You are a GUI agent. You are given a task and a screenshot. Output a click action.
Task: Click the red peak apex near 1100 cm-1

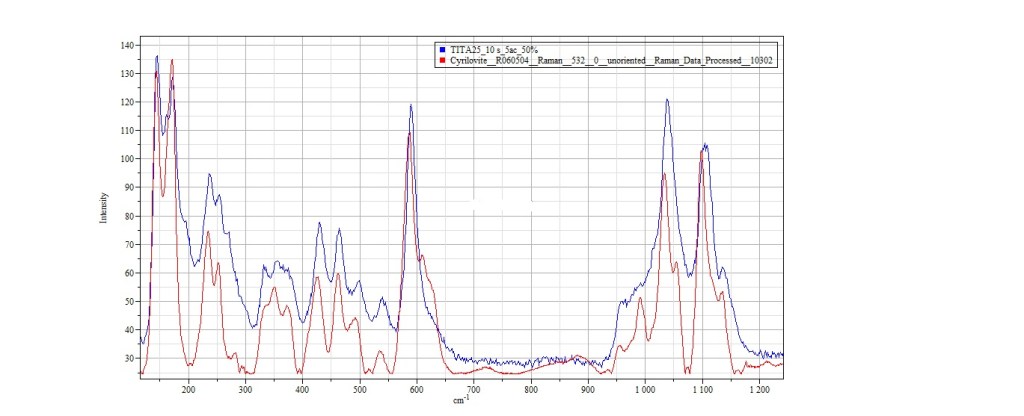(701, 152)
